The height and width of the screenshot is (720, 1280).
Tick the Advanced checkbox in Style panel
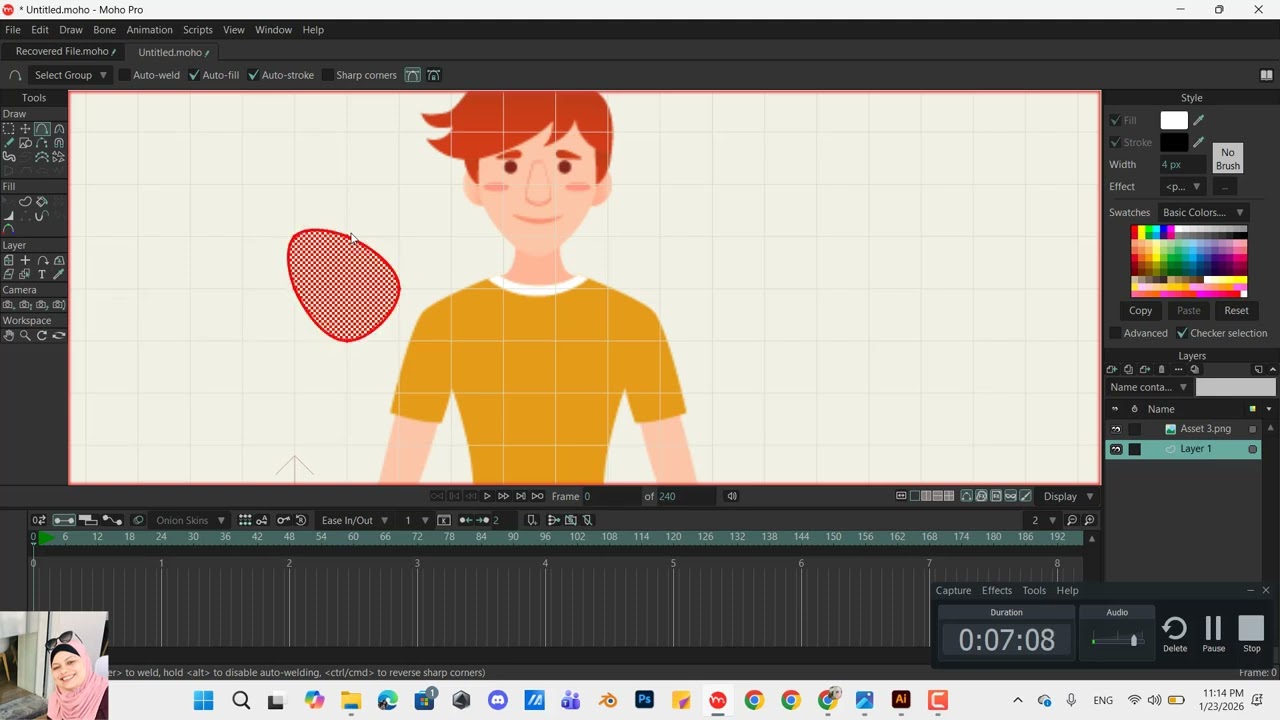coord(1115,333)
